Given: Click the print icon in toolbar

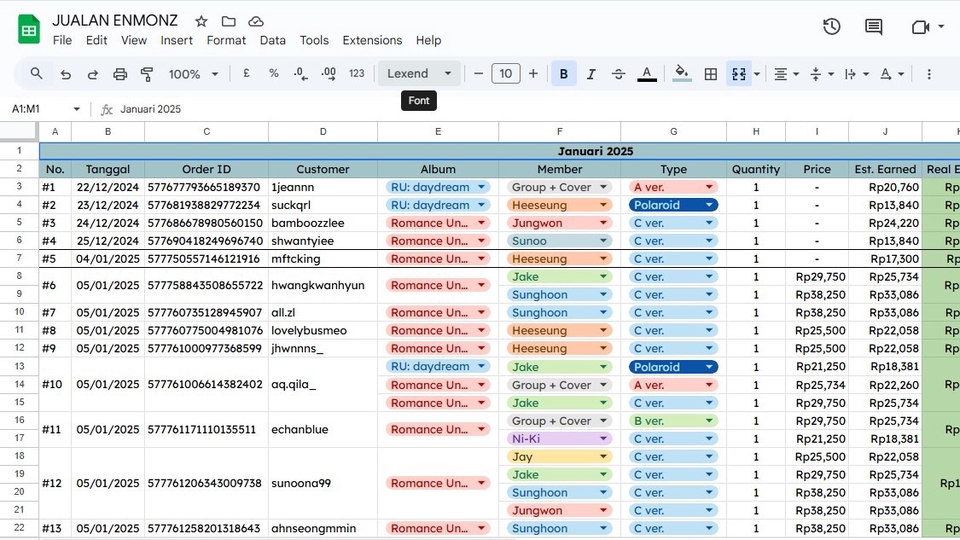Looking at the screenshot, I should (120, 74).
